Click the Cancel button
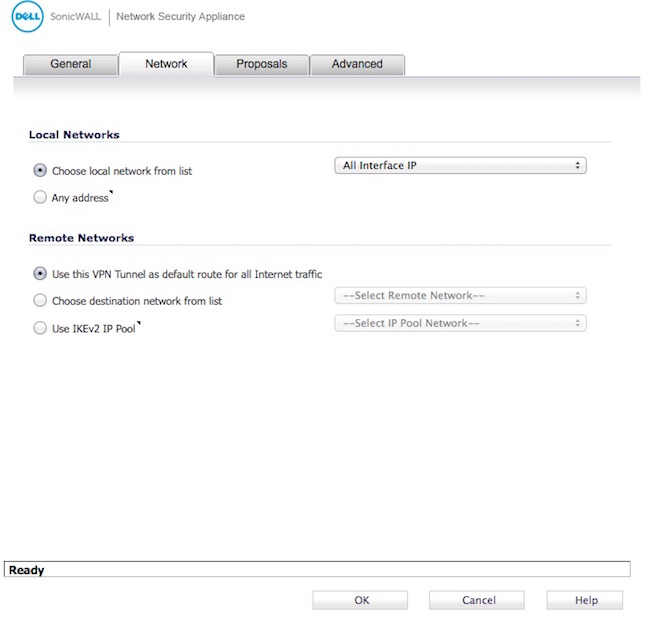This screenshot has height=624, width=647. (477, 600)
